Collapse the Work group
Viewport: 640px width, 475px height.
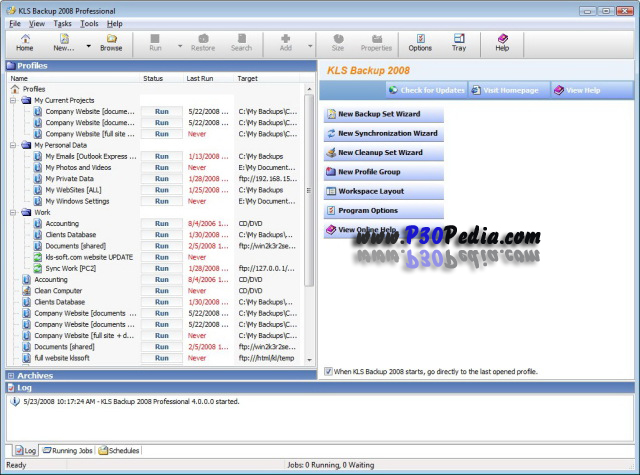click(x=13, y=212)
